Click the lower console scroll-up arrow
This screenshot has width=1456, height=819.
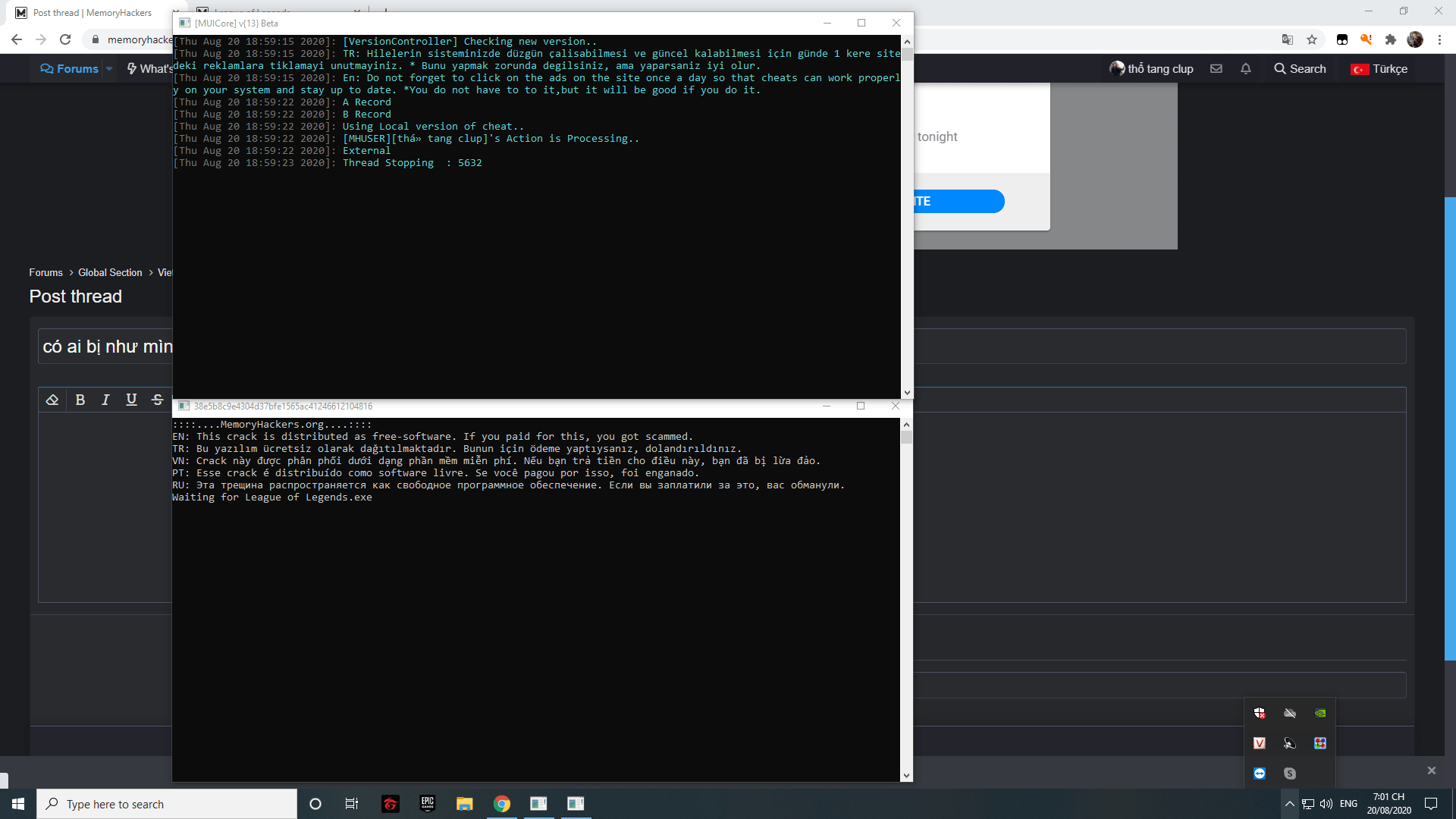coord(906,425)
